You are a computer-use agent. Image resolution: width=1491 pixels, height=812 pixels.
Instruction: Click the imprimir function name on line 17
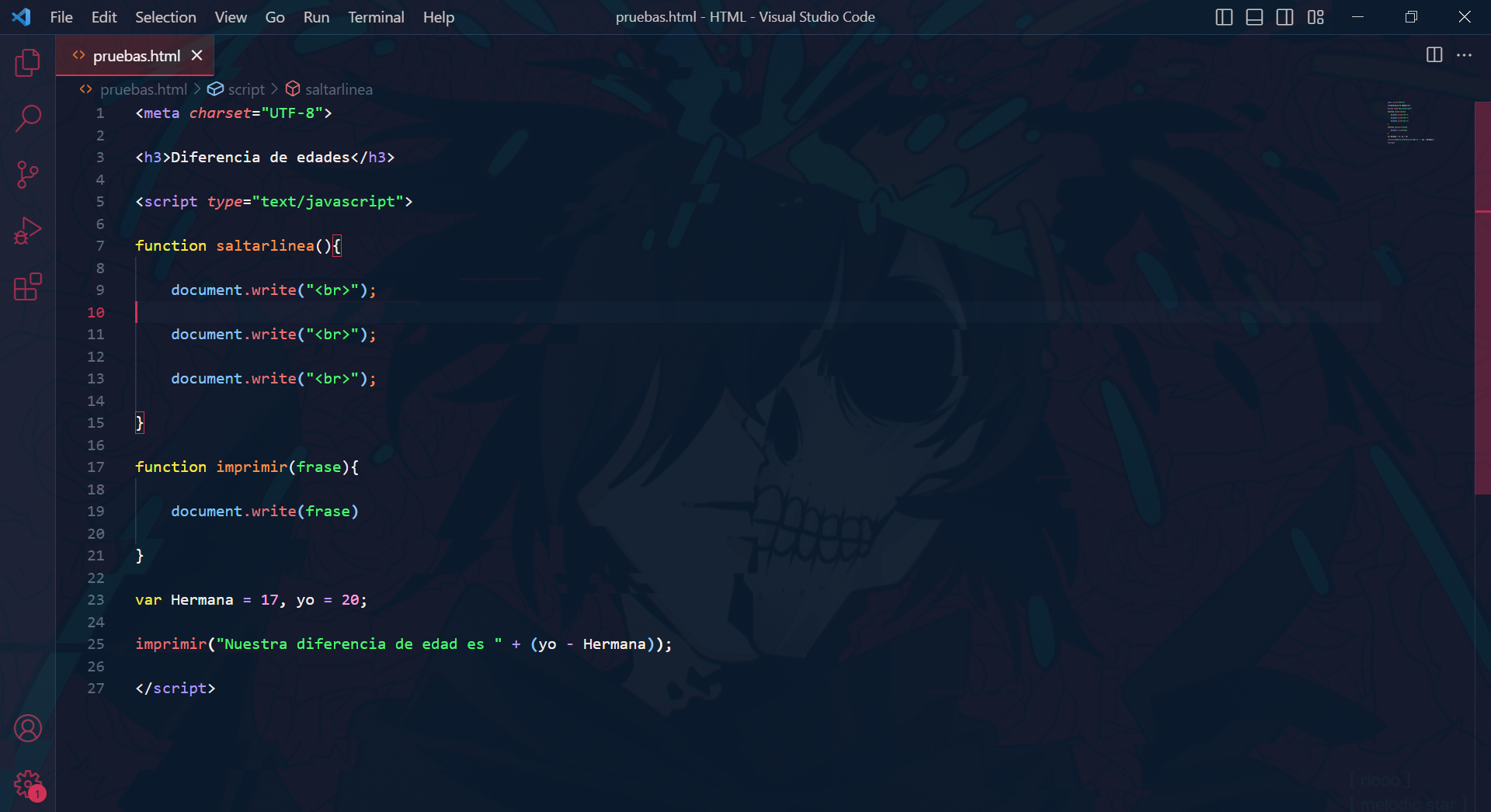tap(252, 467)
